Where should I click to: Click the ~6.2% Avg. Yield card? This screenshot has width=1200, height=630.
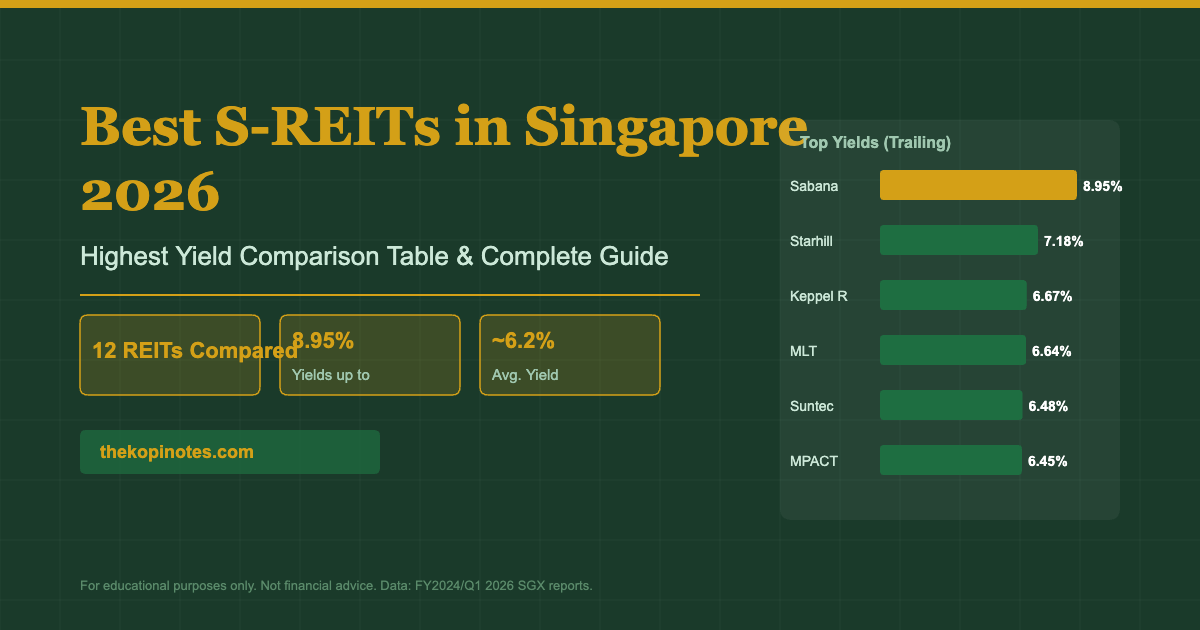570,355
